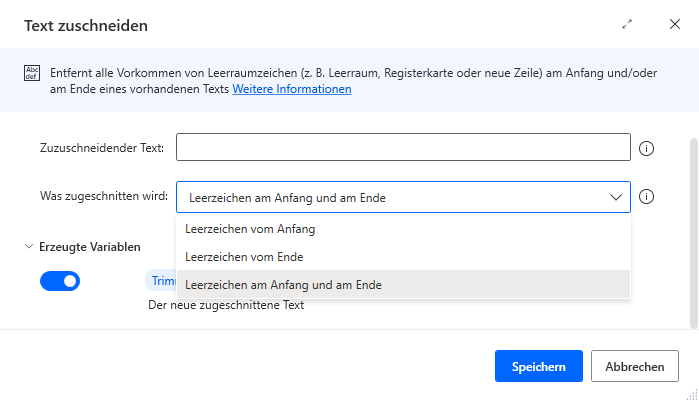Click the resize grip in the dialog corner
Image resolution: width=699 pixels, height=402 pixels.
click(x=692, y=395)
